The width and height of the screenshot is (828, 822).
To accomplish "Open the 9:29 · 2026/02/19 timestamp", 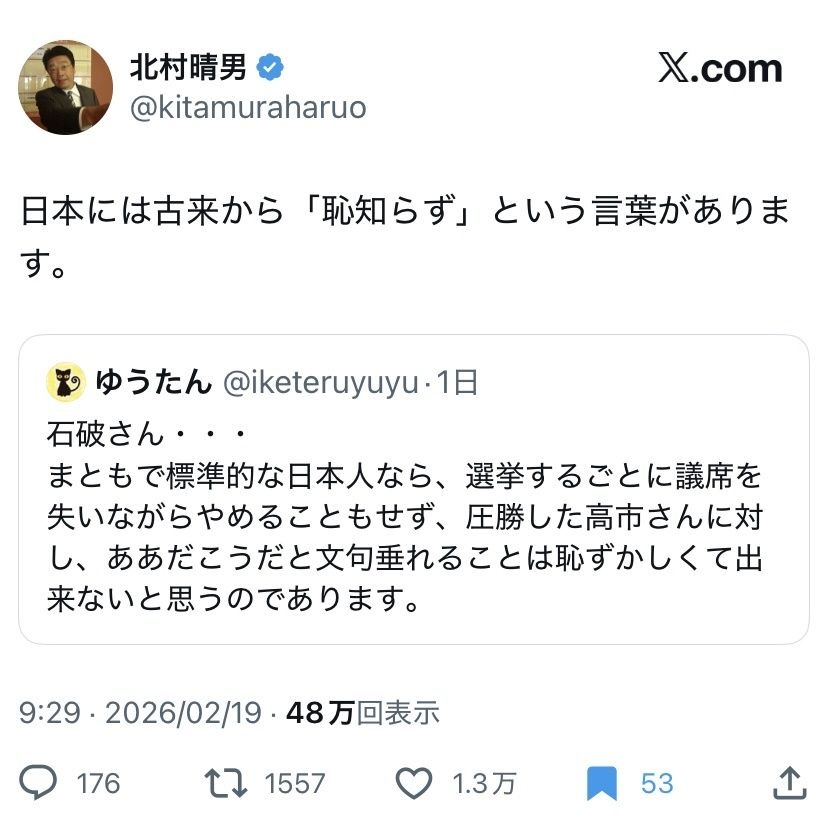I will 140,712.
